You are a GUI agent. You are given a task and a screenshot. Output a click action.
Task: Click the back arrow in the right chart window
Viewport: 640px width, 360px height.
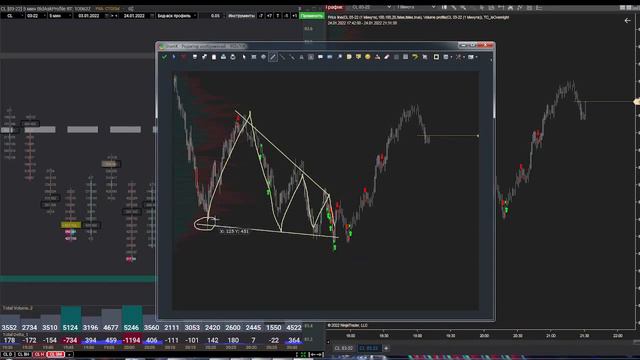click(x=627, y=20)
